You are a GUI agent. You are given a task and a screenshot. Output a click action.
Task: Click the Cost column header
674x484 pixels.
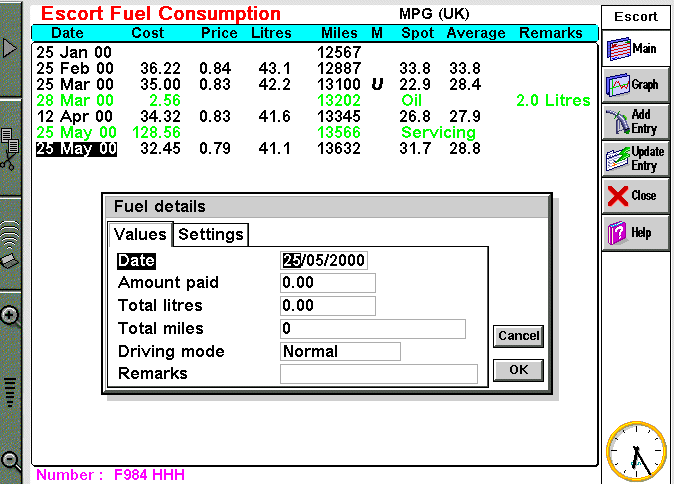click(147, 33)
